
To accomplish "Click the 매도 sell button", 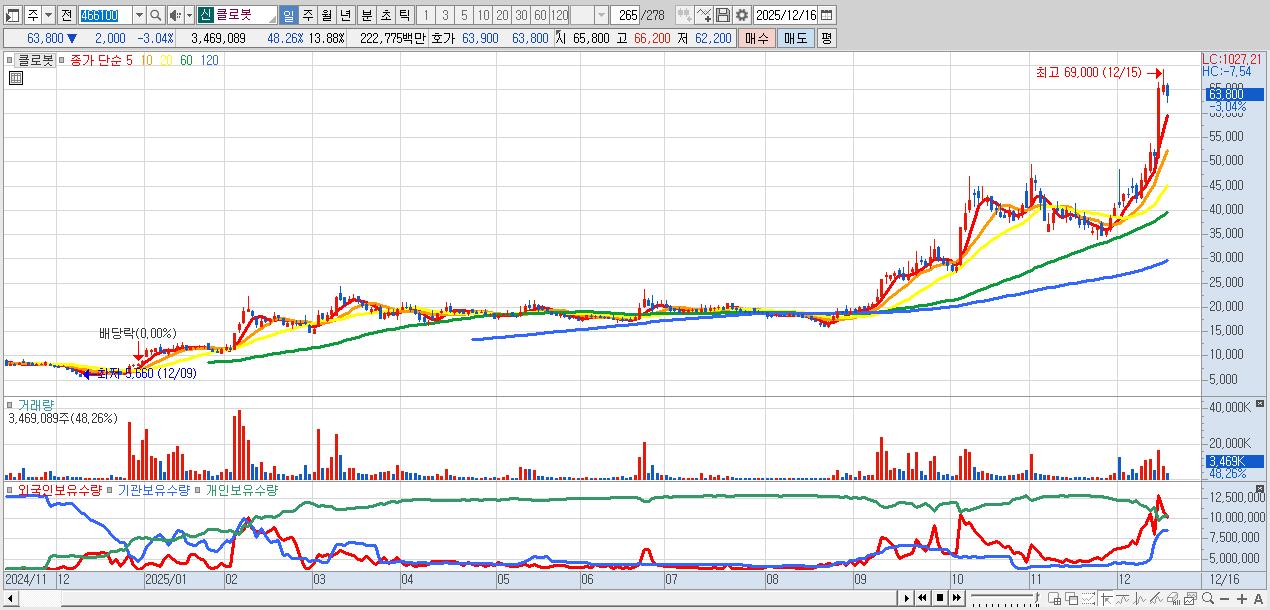I will [795, 38].
